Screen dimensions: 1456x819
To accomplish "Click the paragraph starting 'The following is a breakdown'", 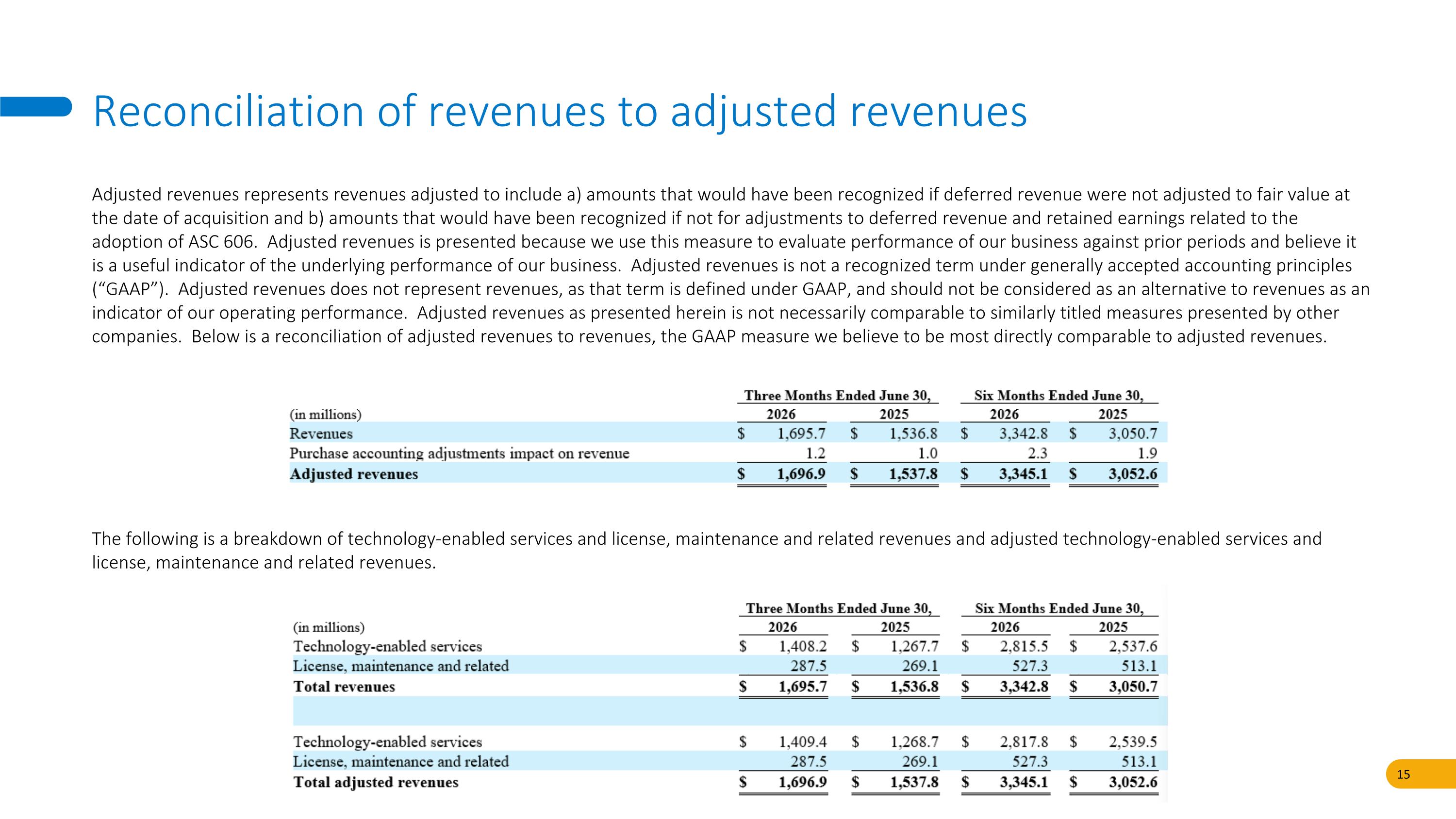I will [707, 551].
